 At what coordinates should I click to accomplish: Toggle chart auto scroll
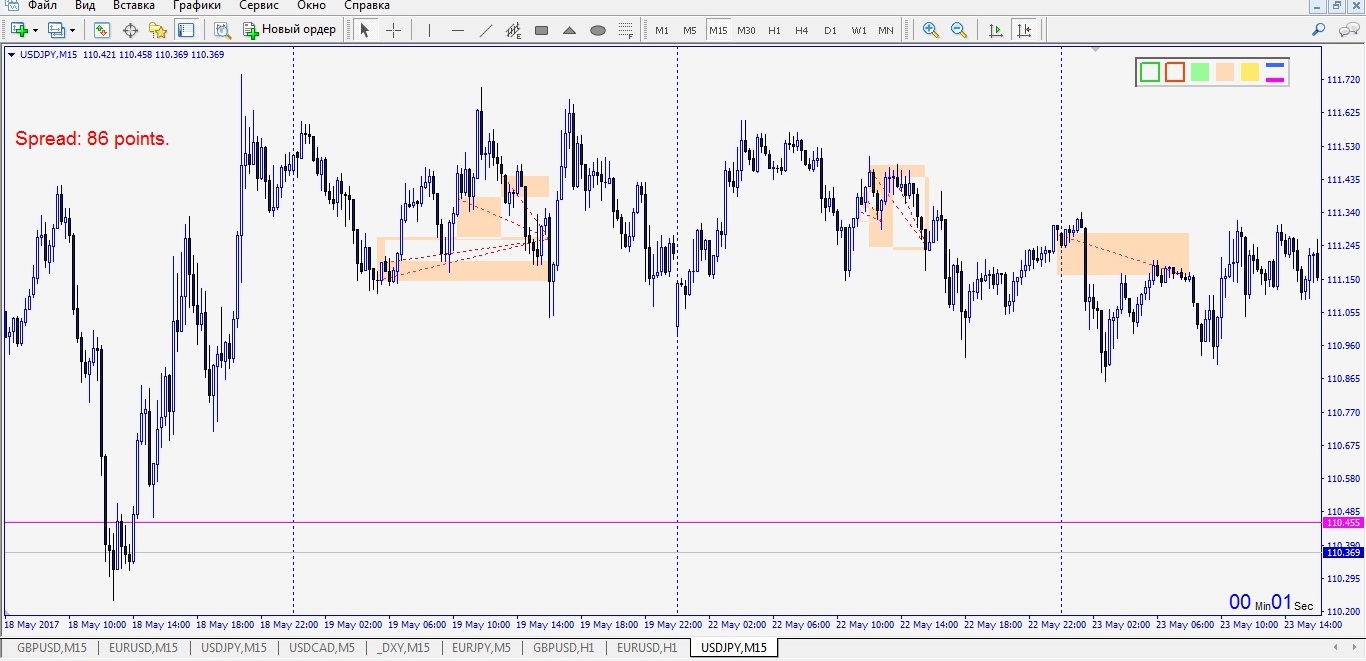(x=995, y=30)
